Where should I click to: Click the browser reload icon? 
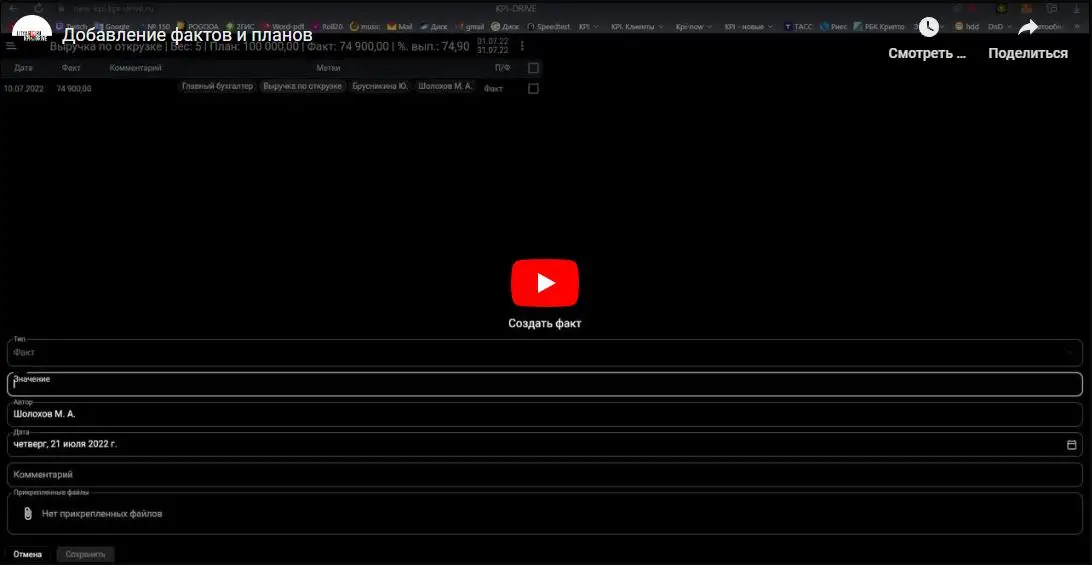coord(39,8)
